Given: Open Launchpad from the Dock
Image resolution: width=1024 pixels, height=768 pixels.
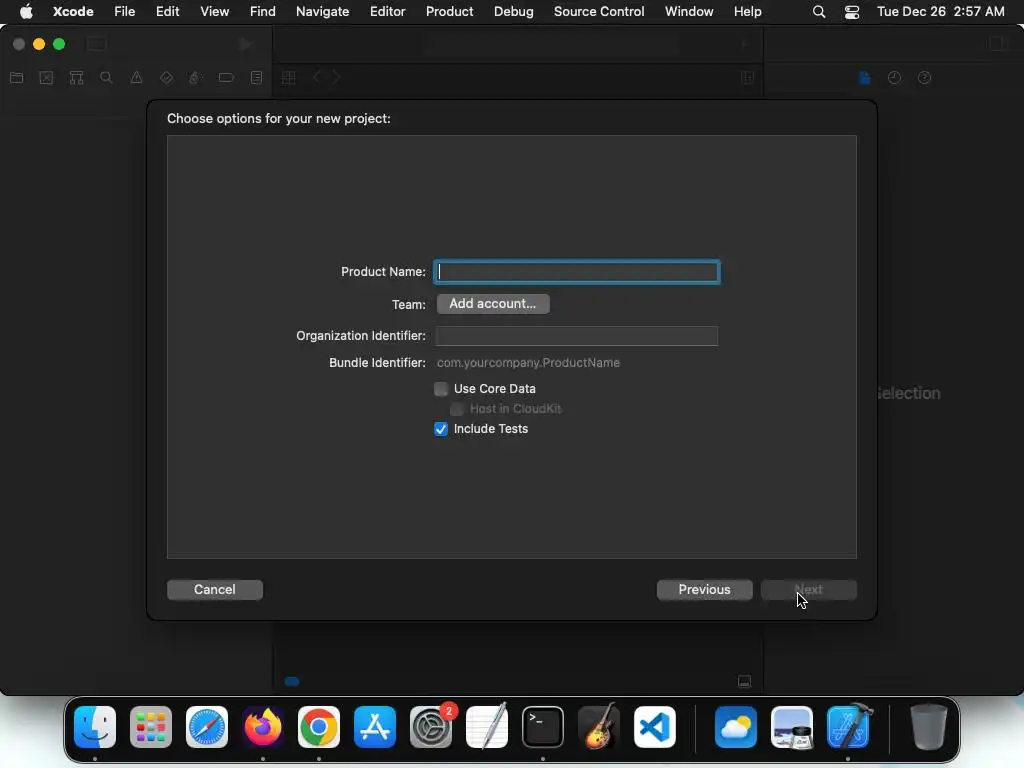Looking at the screenshot, I should (151, 727).
